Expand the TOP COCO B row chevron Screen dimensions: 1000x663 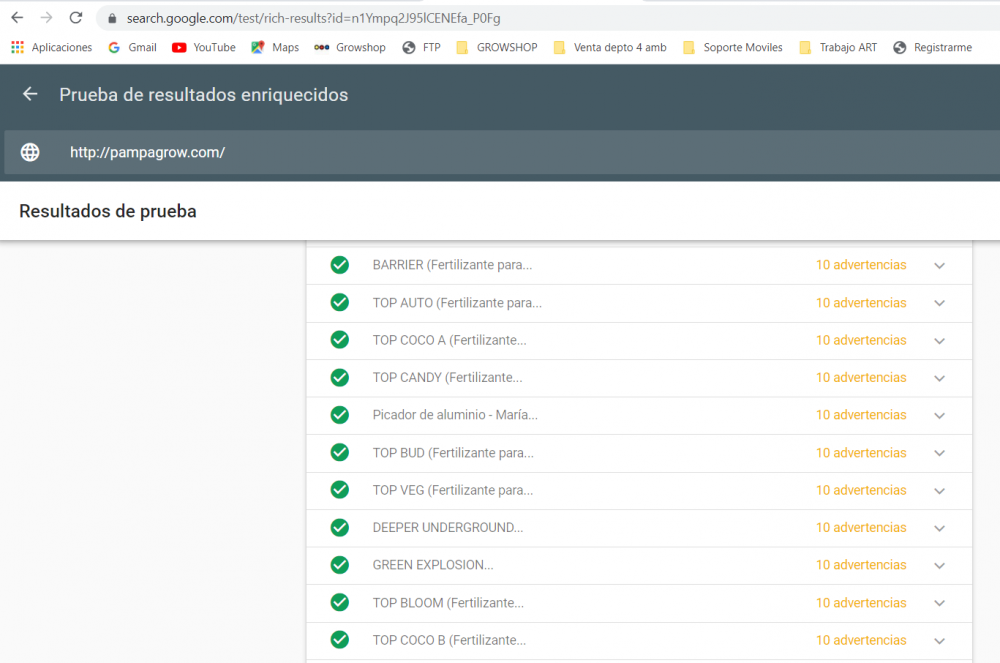pyautogui.click(x=939, y=641)
